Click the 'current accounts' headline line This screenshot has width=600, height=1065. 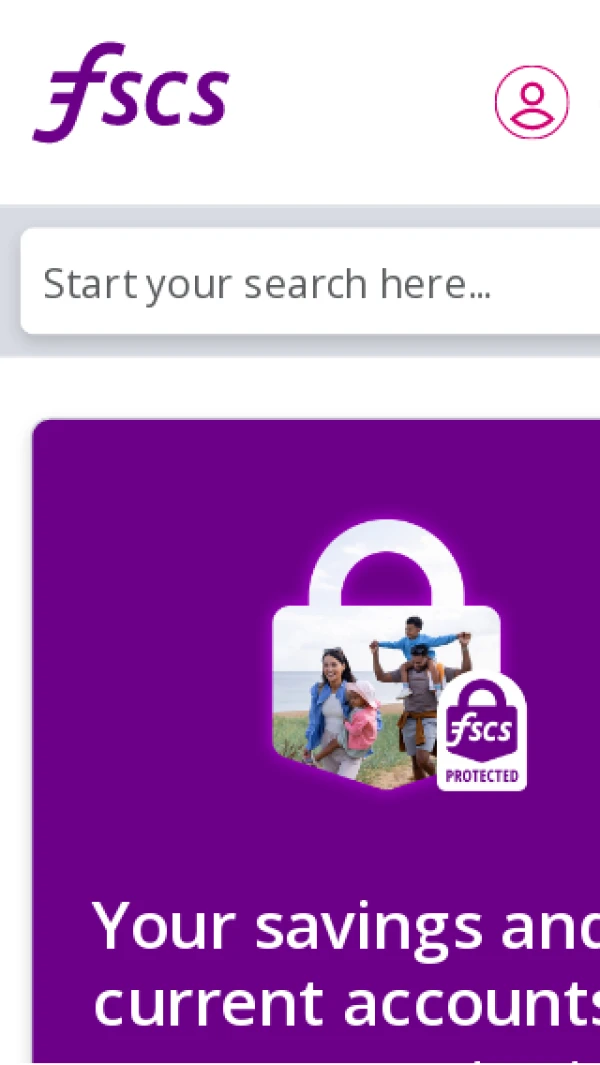click(347, 1002)
